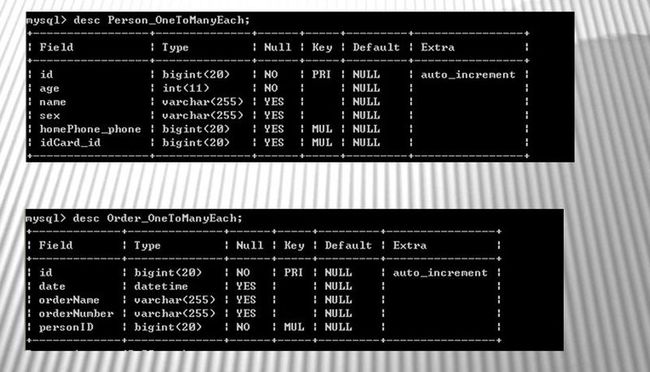The image size is (650, 372).
Task: Click the datetime type of date field
Action: (x=161, y=286)
